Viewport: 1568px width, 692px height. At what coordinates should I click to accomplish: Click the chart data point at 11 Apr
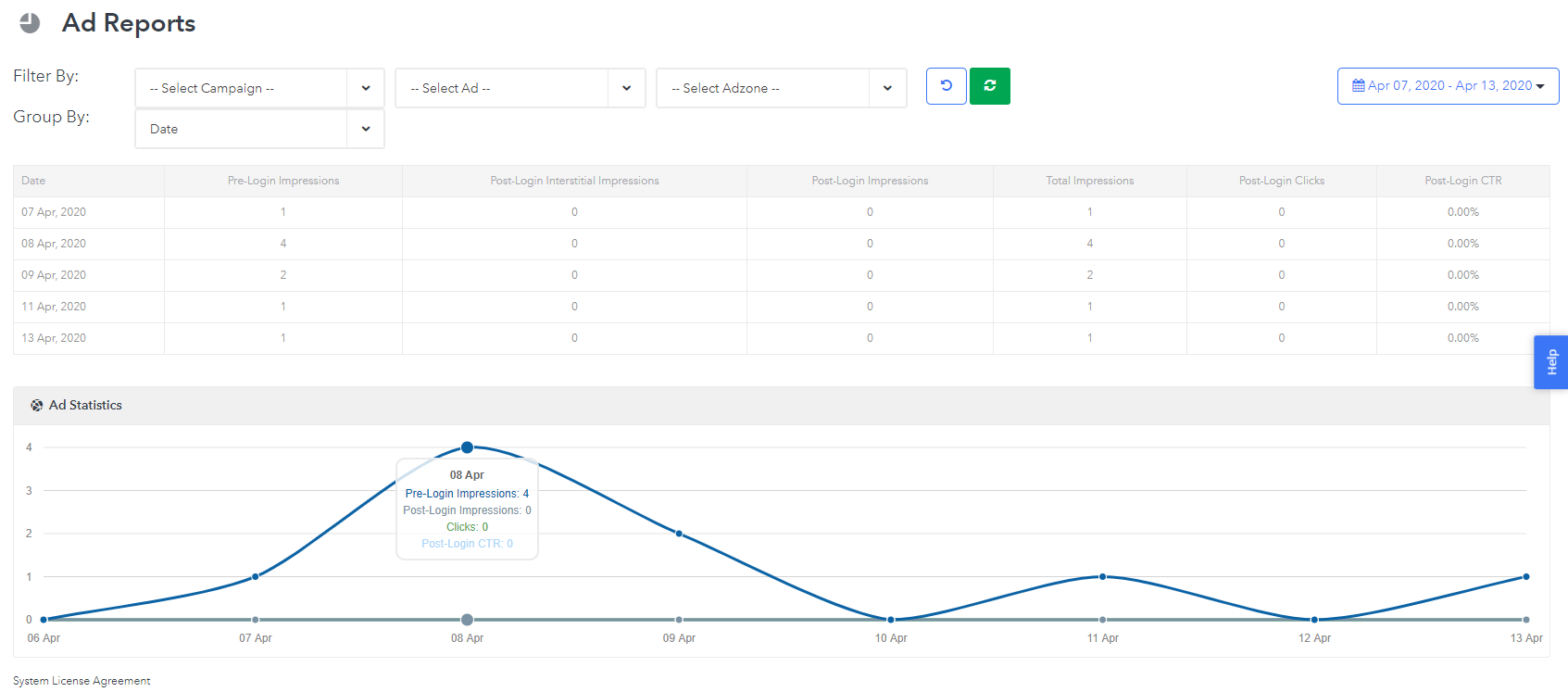(1102, 576)
